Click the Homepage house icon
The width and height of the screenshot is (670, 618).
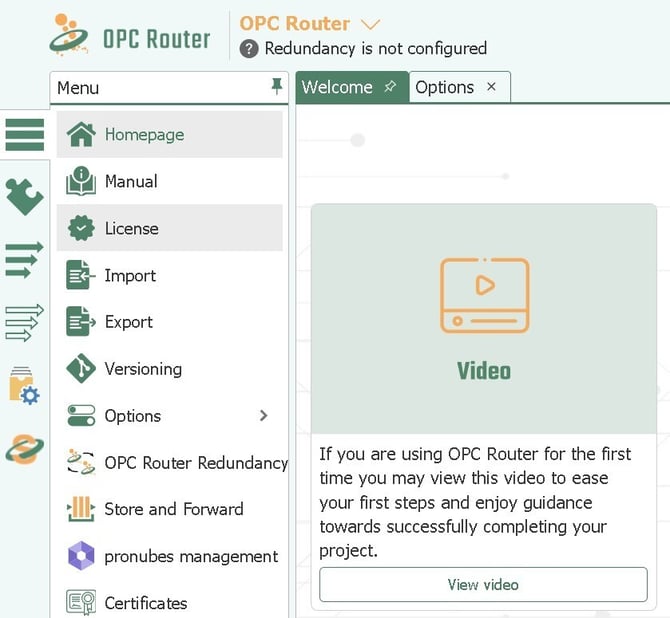click(x=81, y=134)
